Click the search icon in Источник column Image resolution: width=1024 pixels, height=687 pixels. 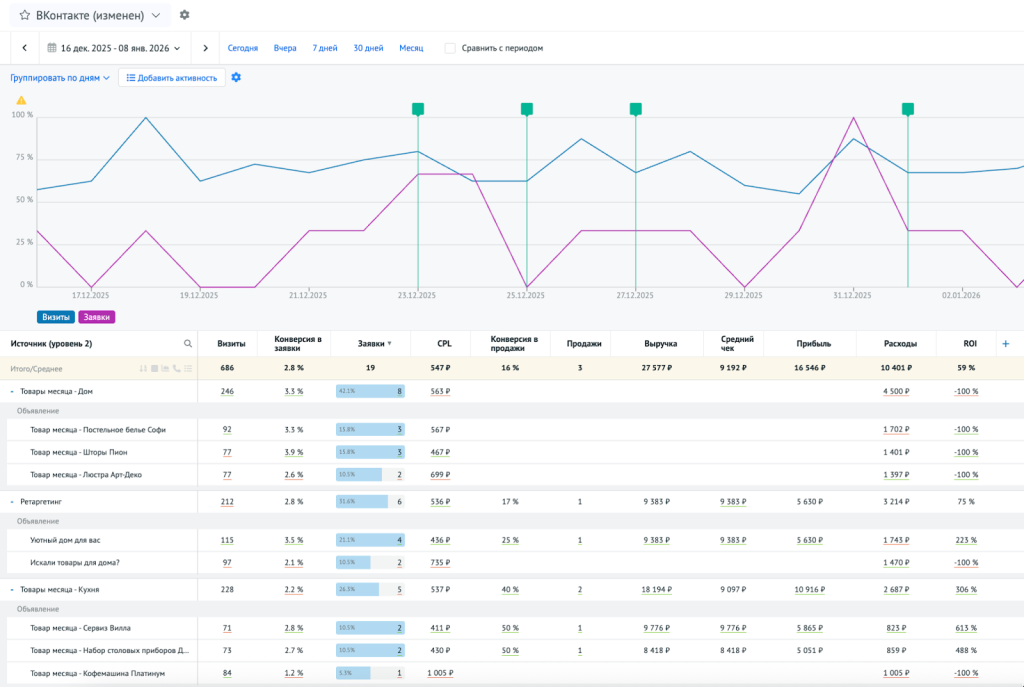pyautogui.click(x=187, y=344)
